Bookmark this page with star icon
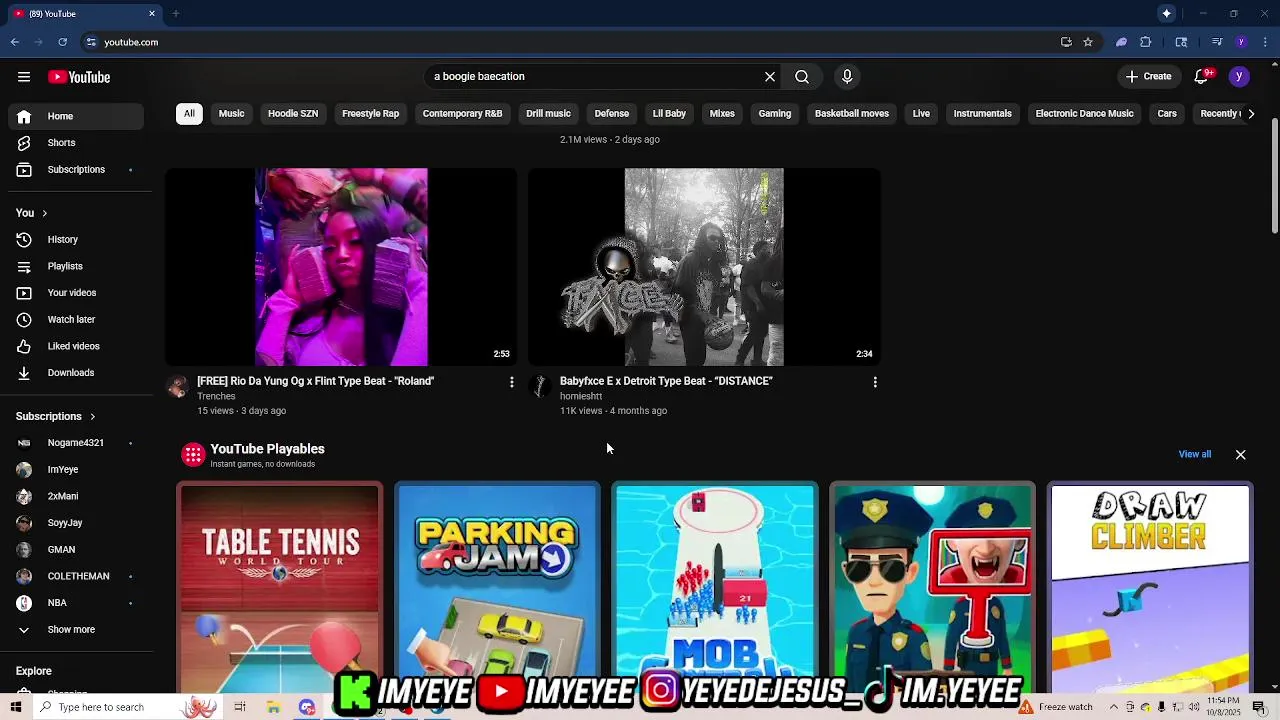Screen dimensions: 1280x720 point(1088,42)
